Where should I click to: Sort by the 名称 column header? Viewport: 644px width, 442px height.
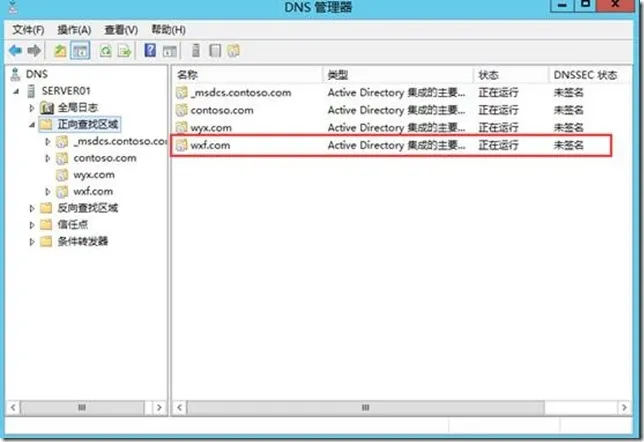[x=247, y=75]
